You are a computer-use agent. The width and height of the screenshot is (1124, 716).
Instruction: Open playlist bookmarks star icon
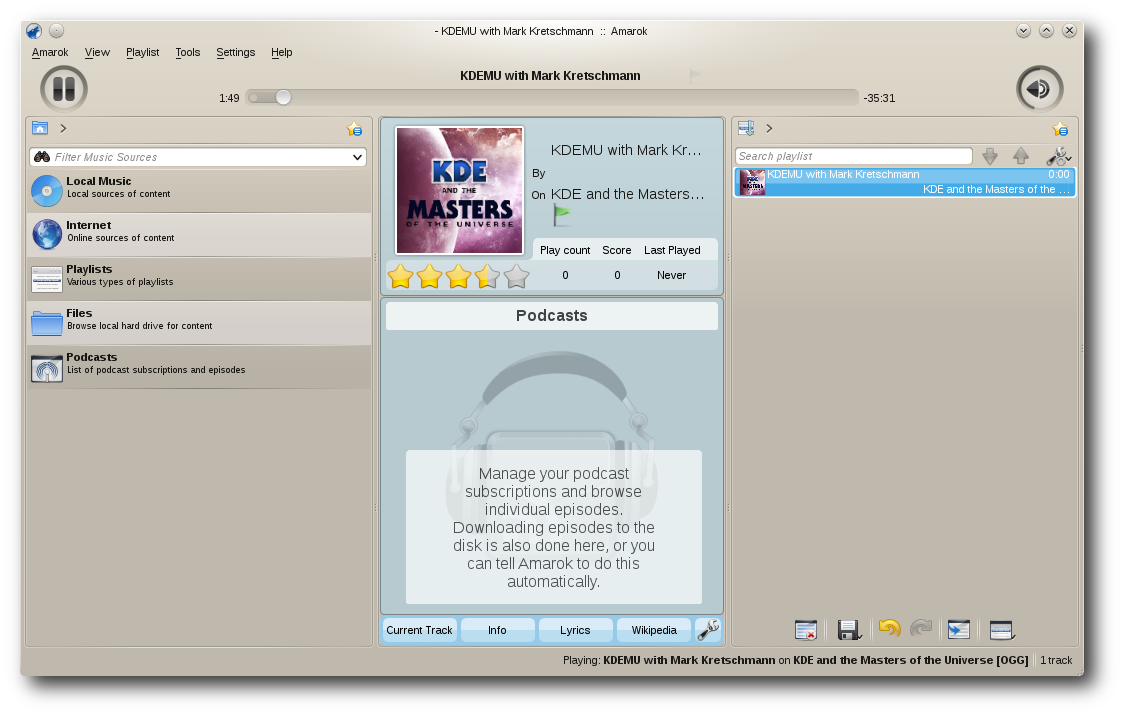tap(1060, 129)
